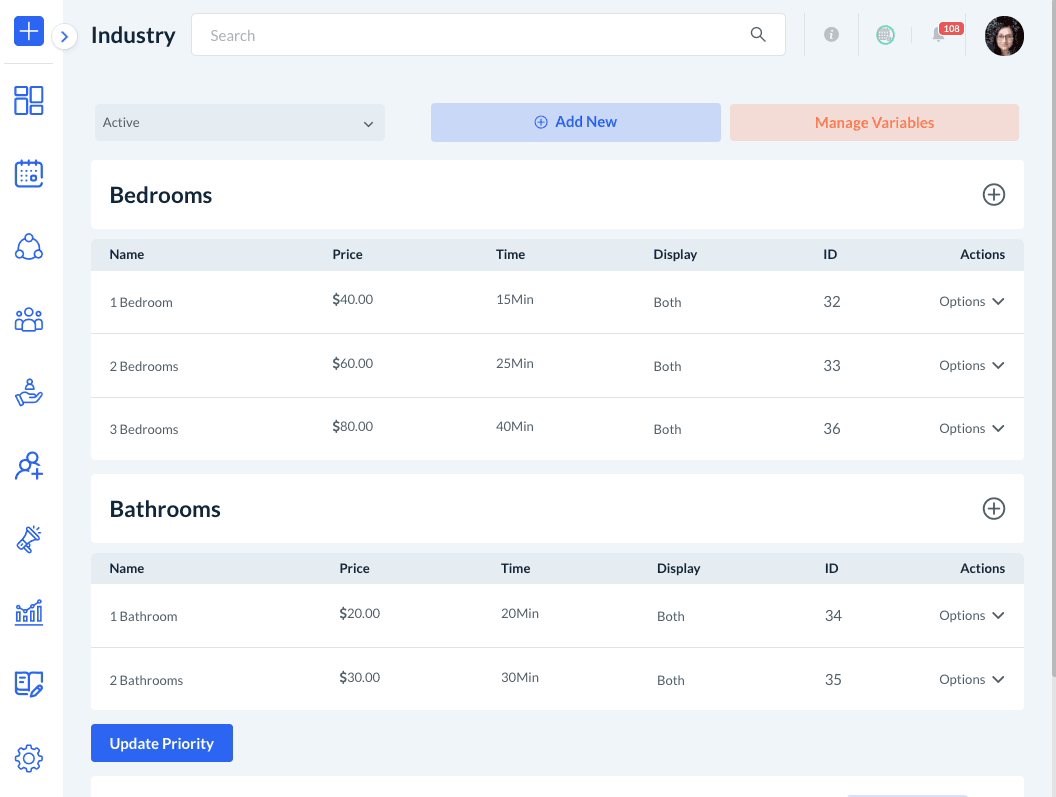Expand the sidebar with arrow toggle
Image resolution: width=1056 pixels, height=797 pixels.
[64, 37]
